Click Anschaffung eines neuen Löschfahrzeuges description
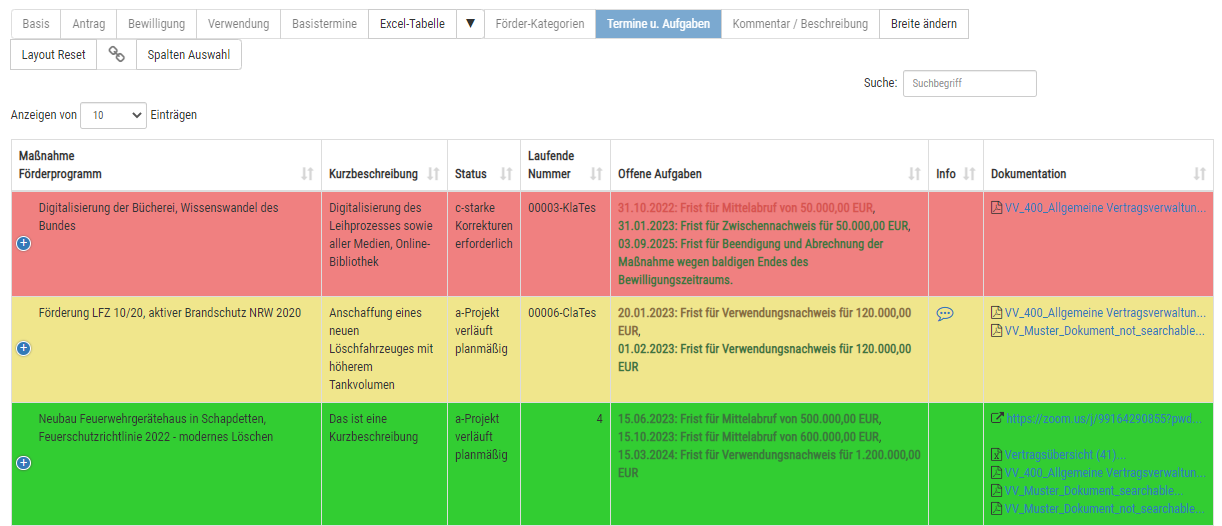This screenshot has width=1222, height=526. click(x=381, y=349)
